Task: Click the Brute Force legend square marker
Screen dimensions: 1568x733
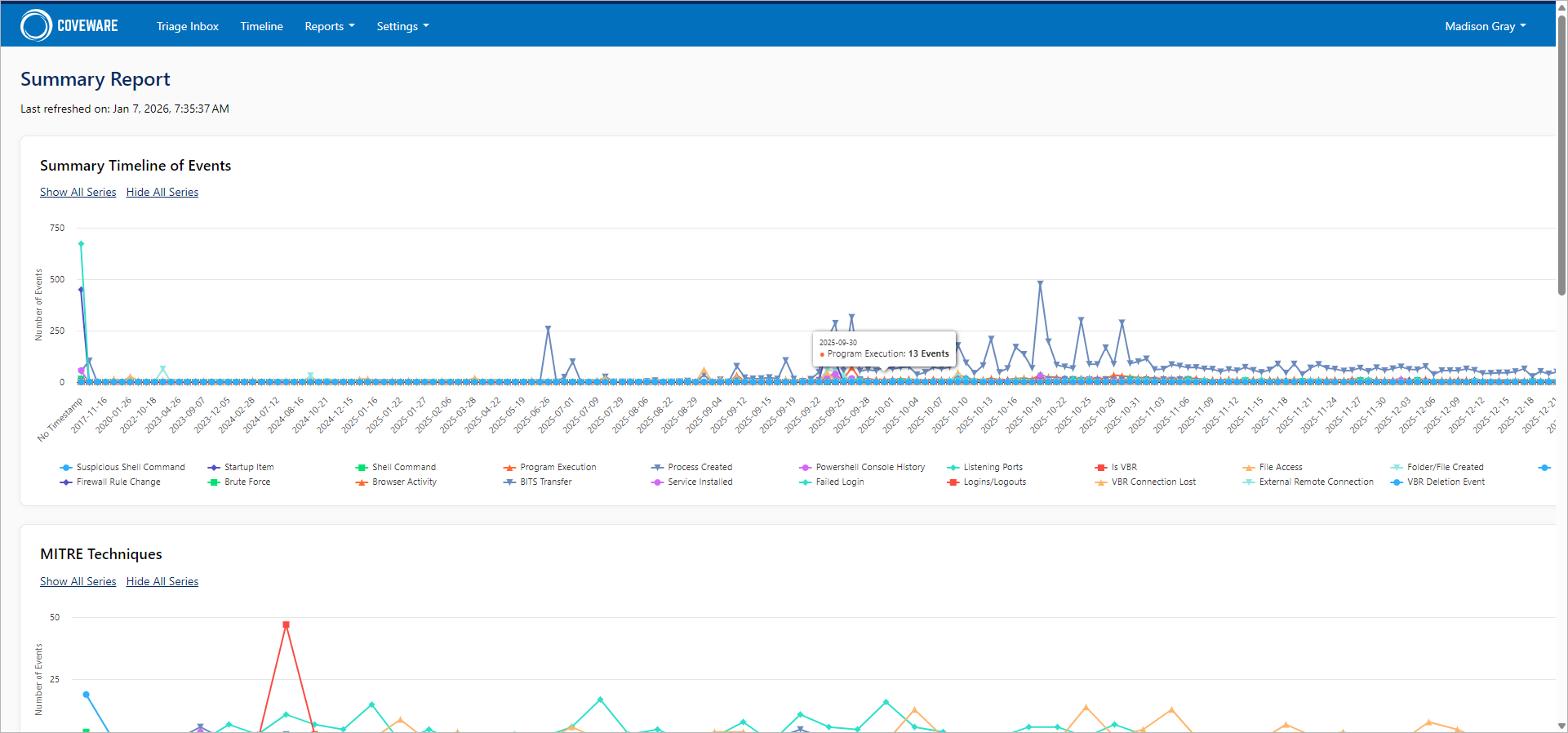Action: click(214, 482)
